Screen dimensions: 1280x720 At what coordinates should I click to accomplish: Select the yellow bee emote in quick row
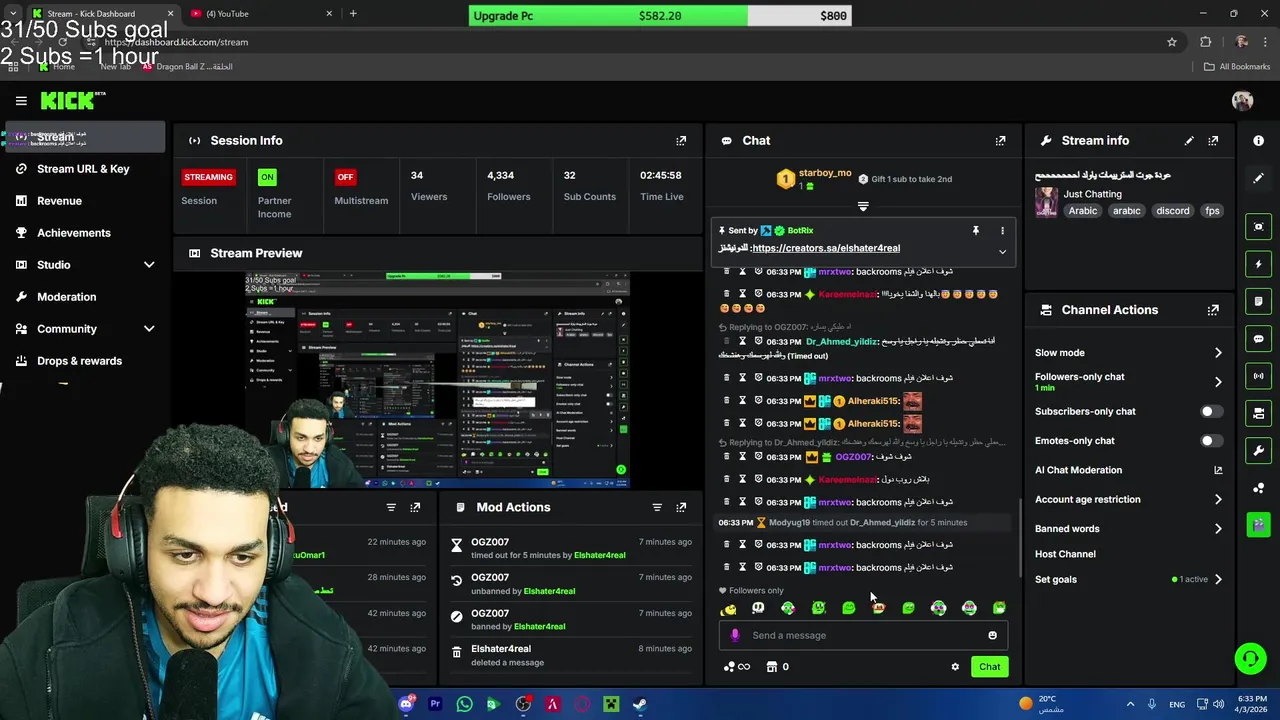coord(728,608)
